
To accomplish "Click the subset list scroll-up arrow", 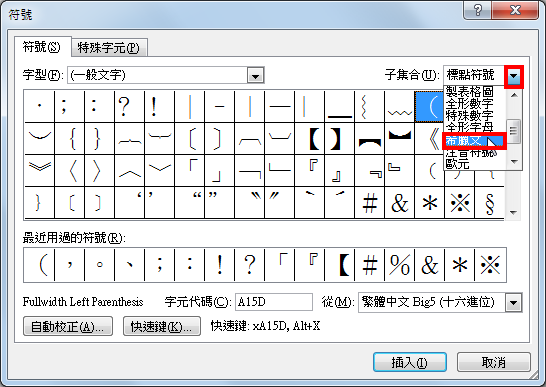I will [514, 95].
